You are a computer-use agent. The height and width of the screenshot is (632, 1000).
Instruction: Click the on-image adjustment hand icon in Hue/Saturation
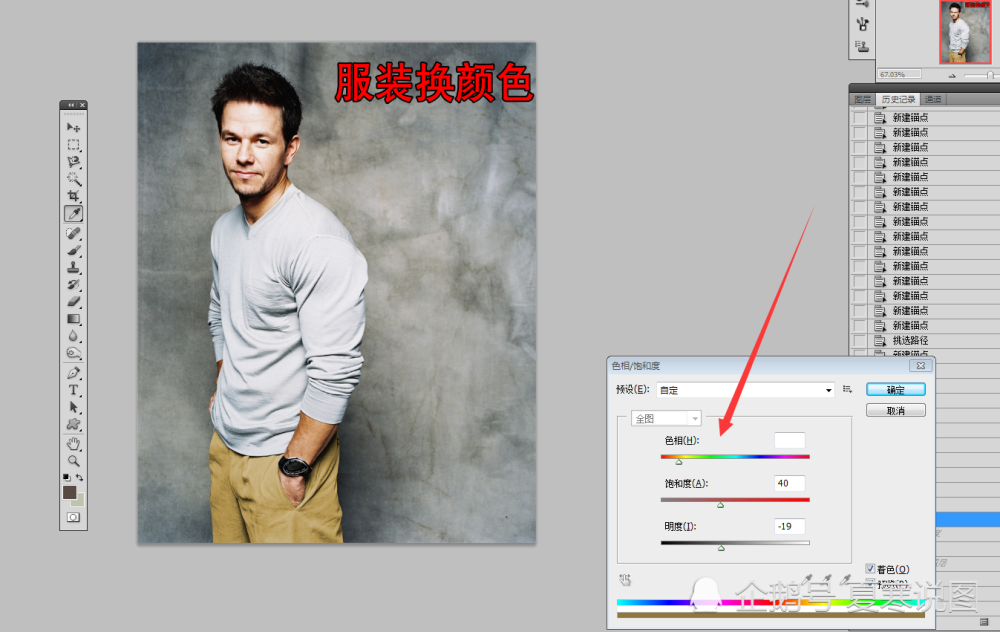click(625, 580)
